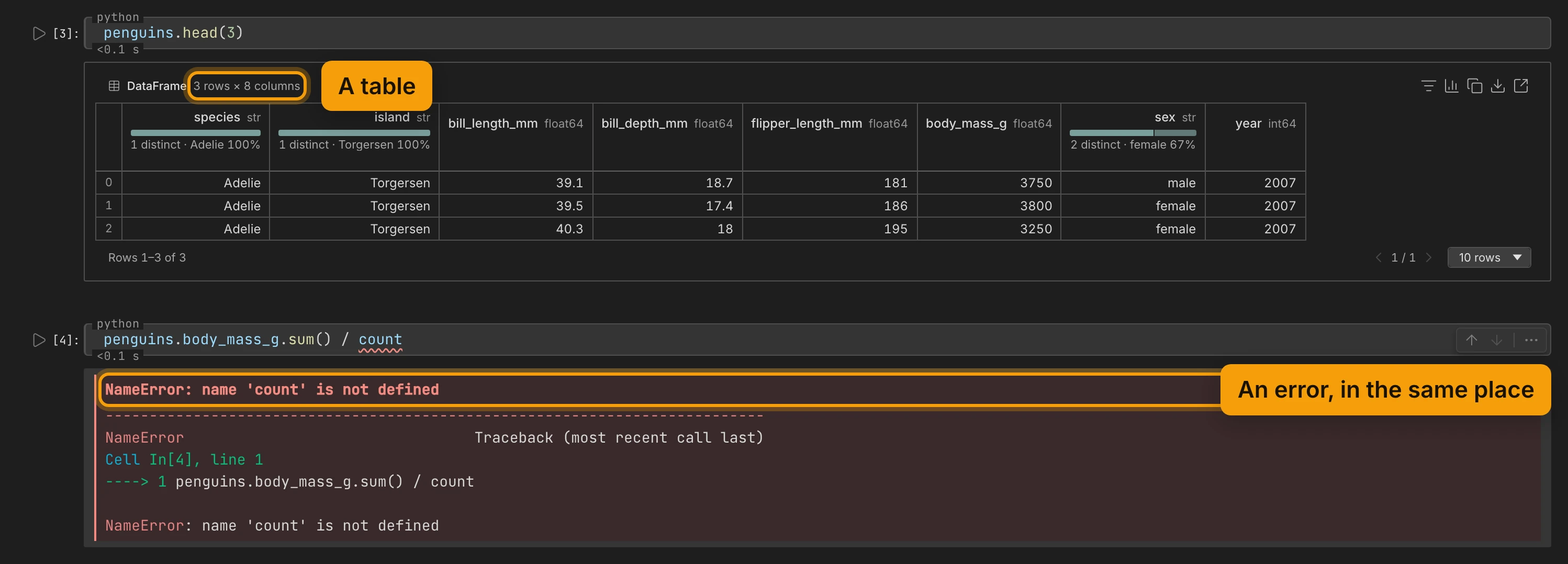Click '3 rows × 8 columns' summary
1568x564 pixels.
click(x=247, y=86)
